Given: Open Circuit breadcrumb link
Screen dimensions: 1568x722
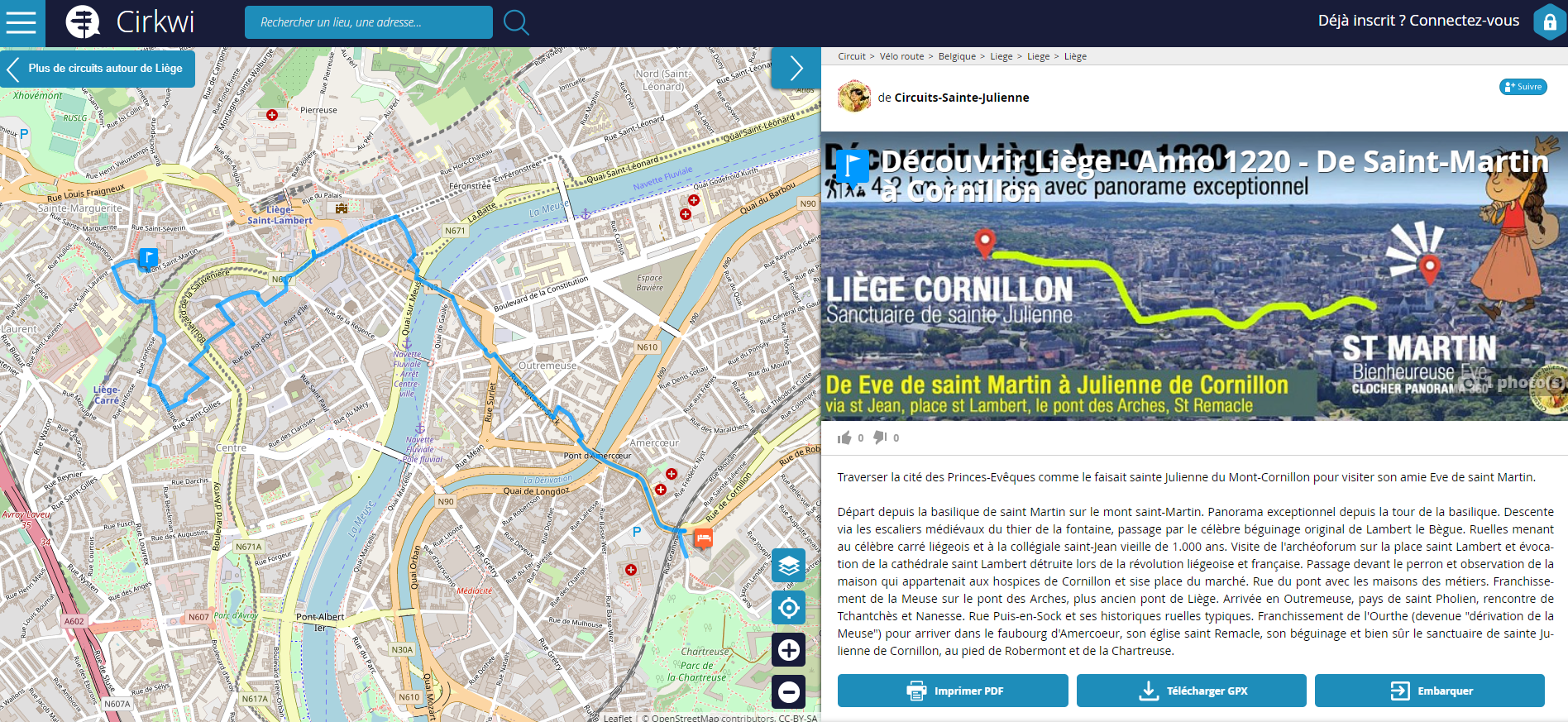Looking at the screenshot, I should tap(851, 56).
